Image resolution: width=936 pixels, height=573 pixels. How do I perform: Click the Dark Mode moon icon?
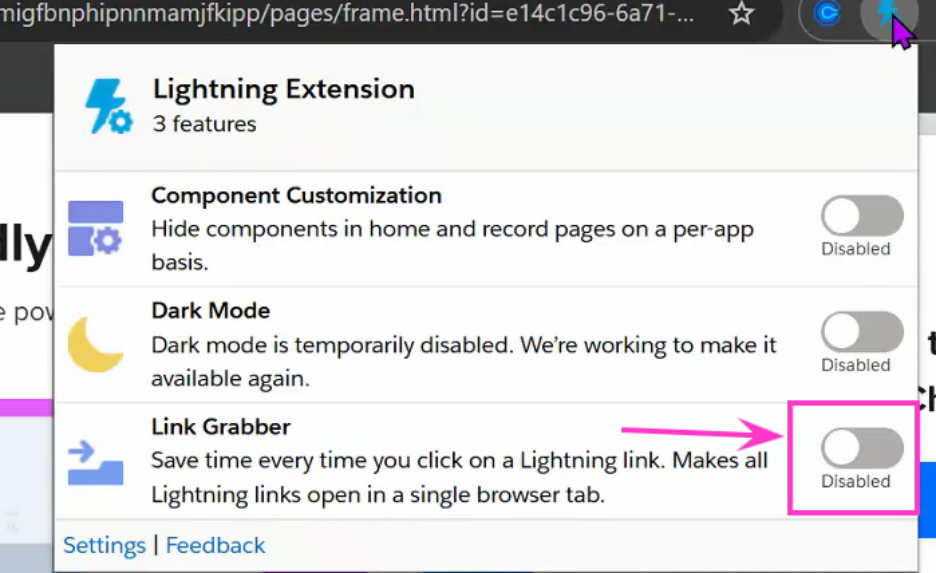click(x=95, y=344)
